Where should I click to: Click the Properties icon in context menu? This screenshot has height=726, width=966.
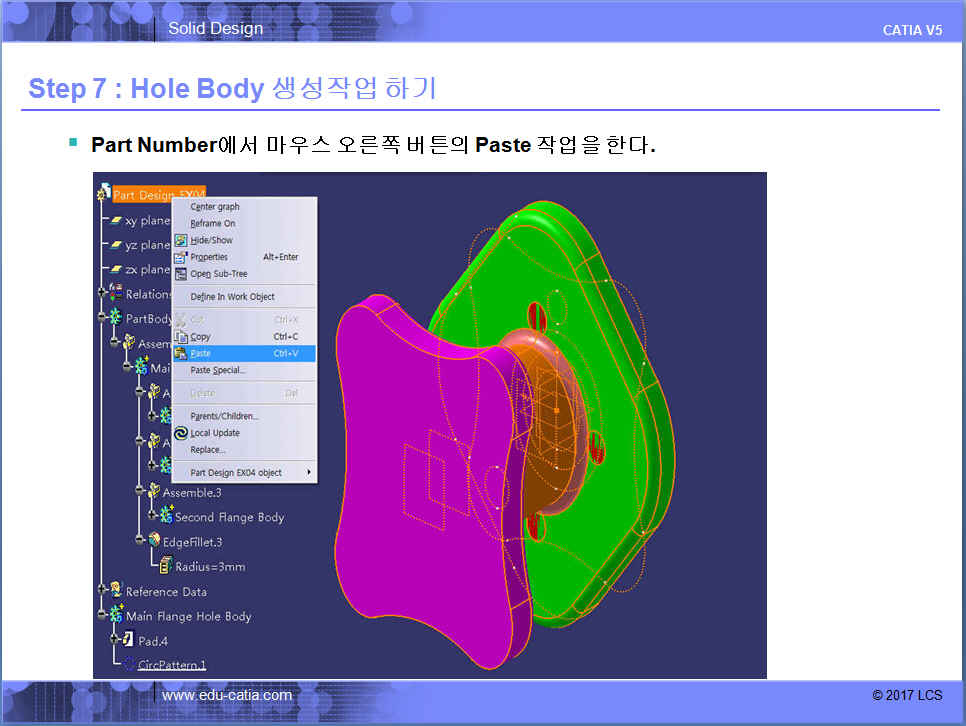(181, 257)
